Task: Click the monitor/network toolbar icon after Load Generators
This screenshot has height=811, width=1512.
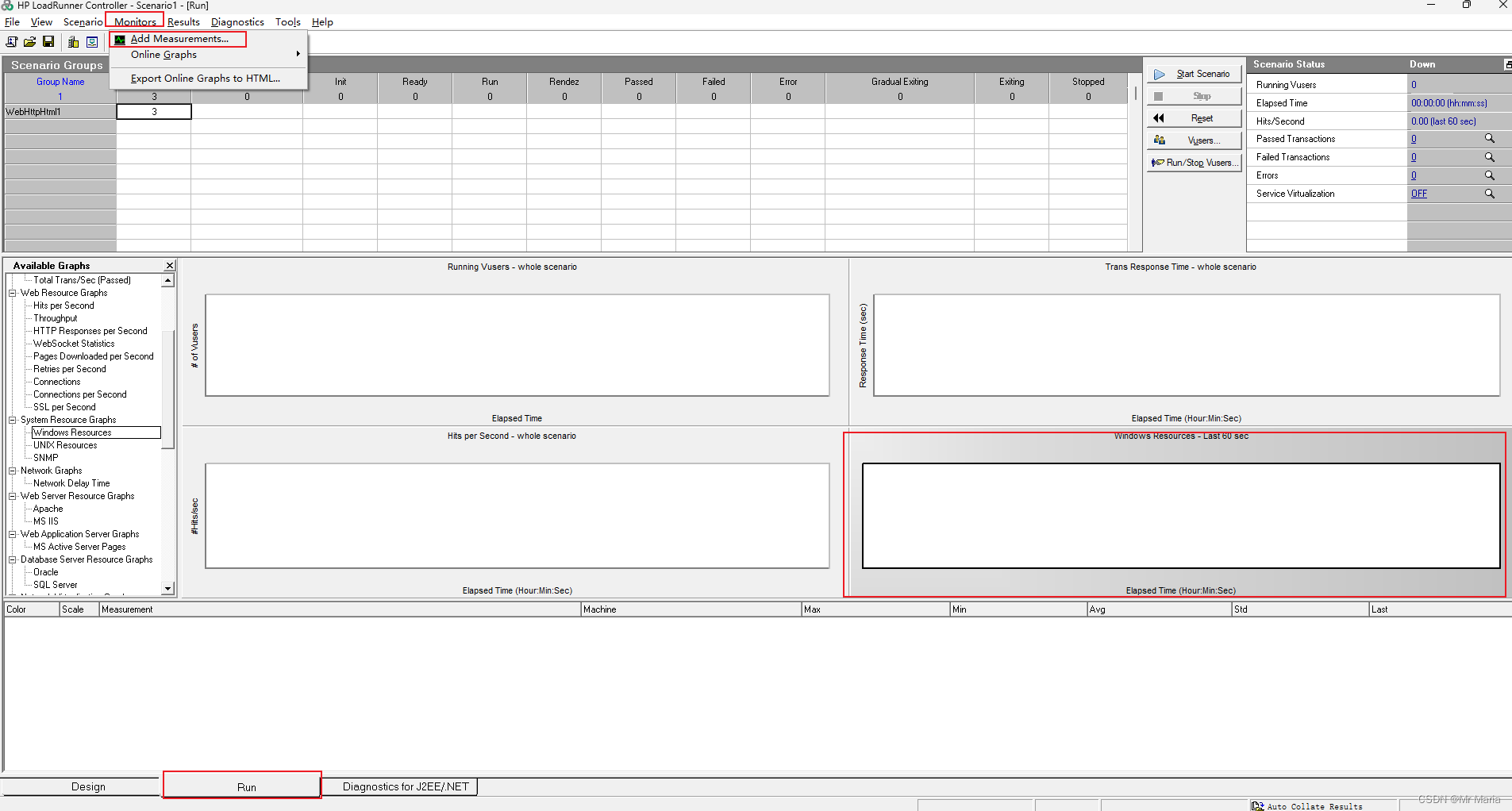Action: click(x=92, y=42)
